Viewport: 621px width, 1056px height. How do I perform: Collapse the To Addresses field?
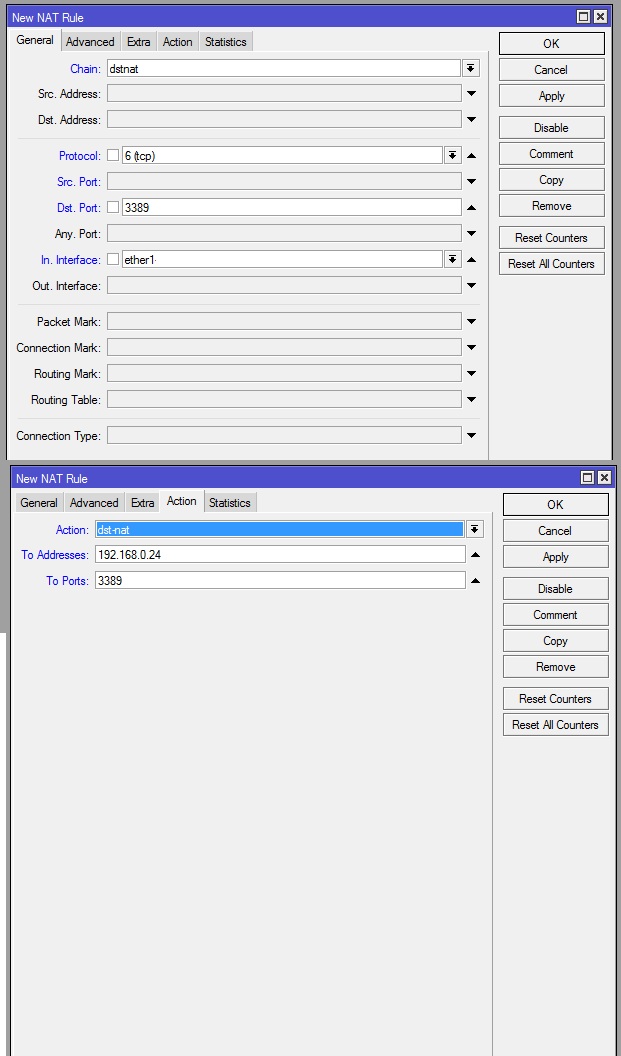click(x=476, y=555)
